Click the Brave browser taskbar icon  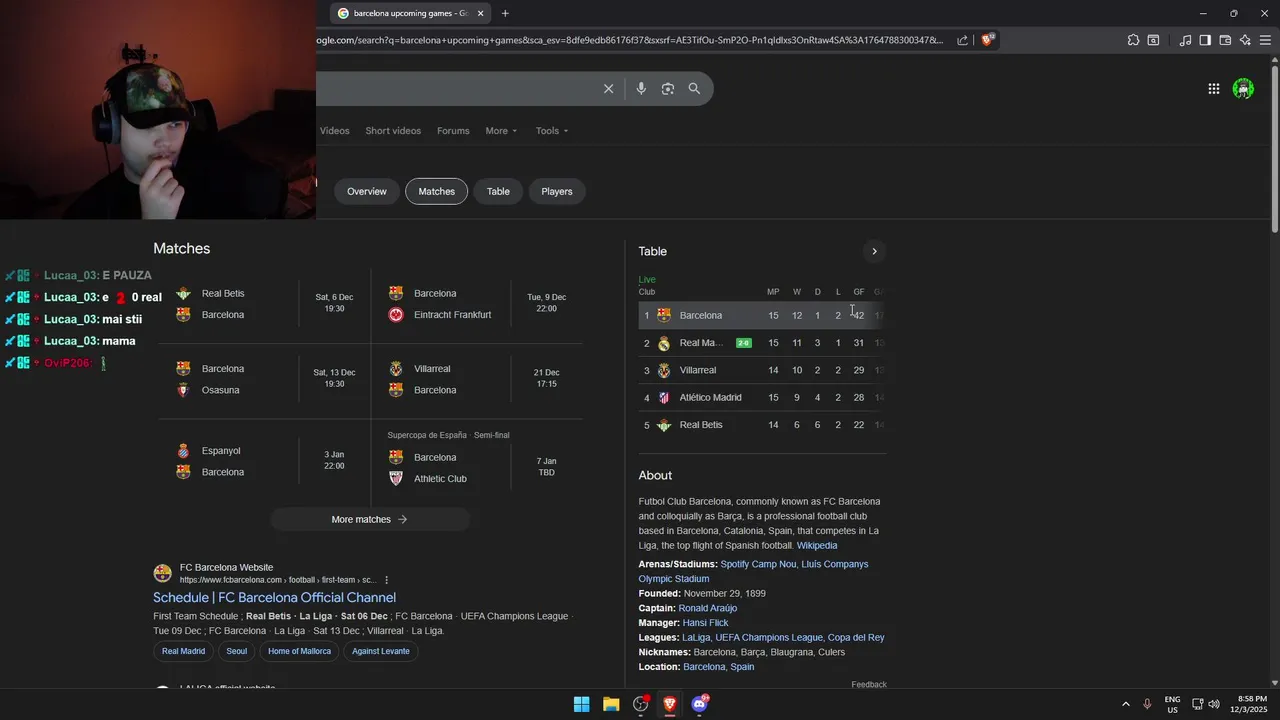pos(670,704)
